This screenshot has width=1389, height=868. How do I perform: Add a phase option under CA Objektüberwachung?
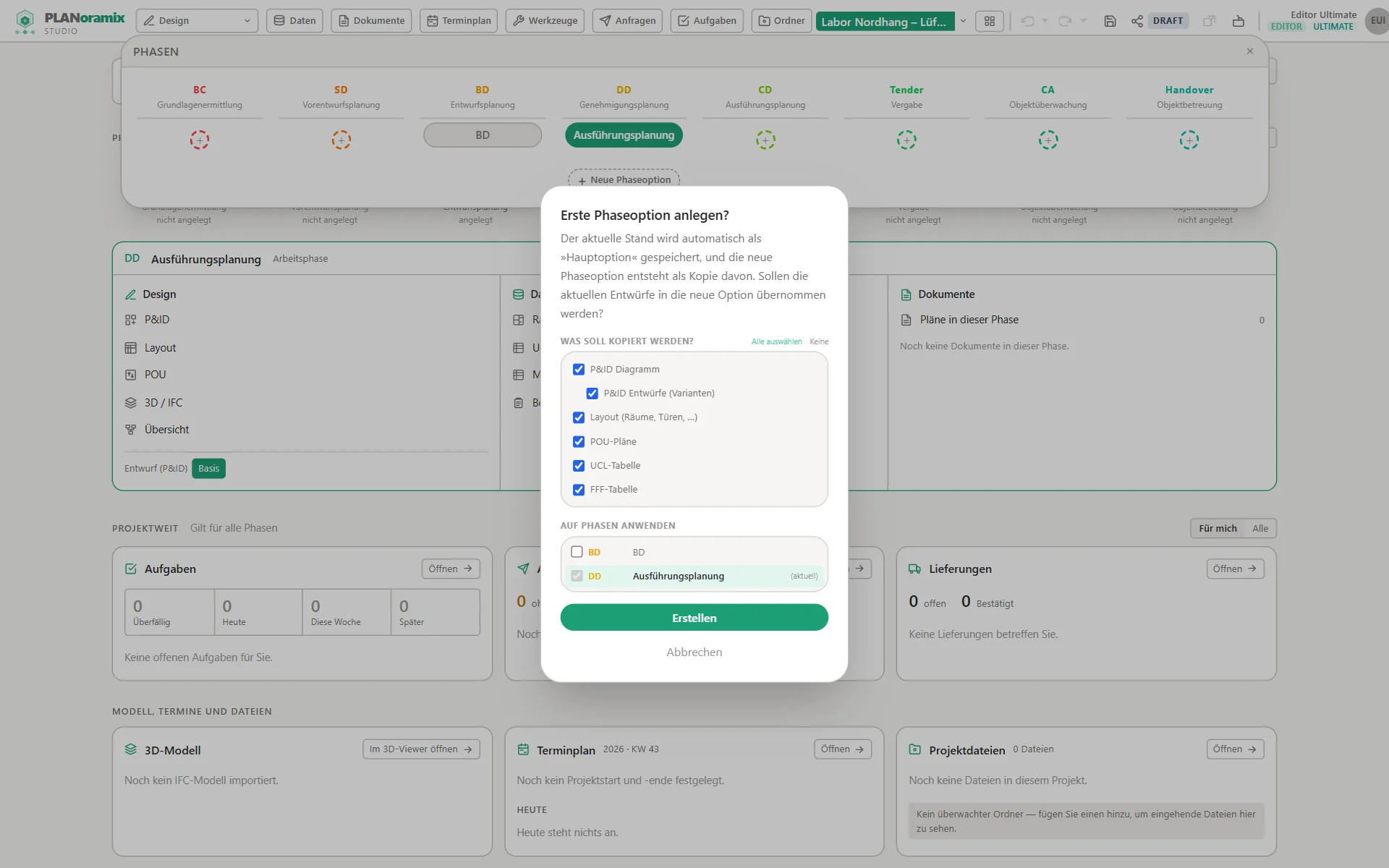pos(1048,140)
